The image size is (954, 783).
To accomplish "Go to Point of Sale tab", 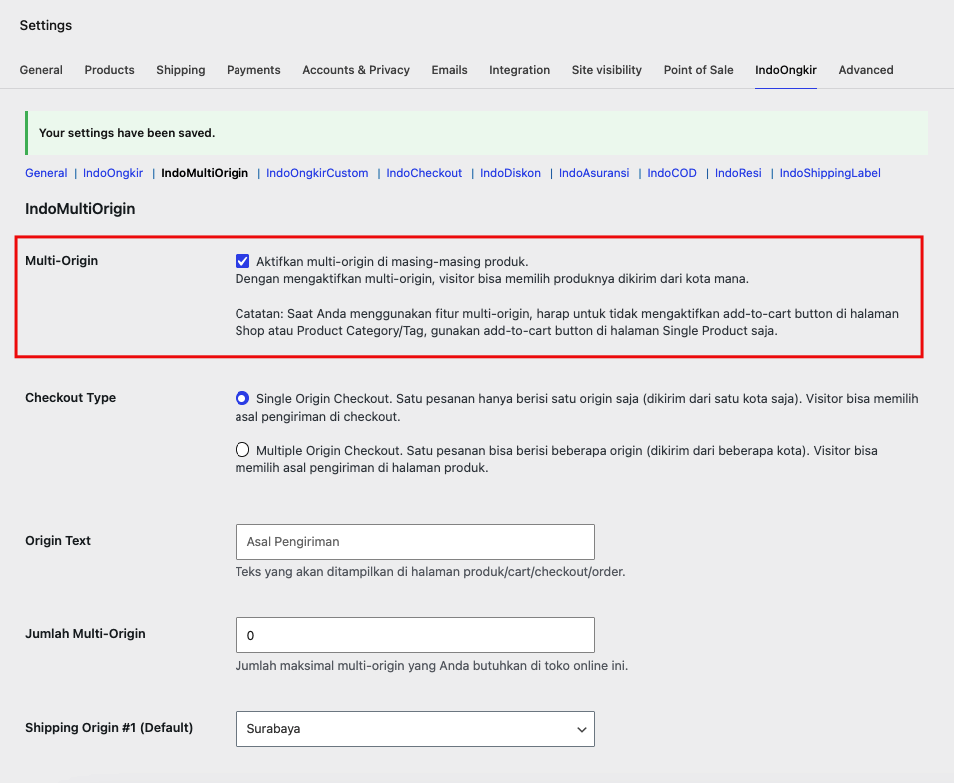I will click(x=698, y=70).
